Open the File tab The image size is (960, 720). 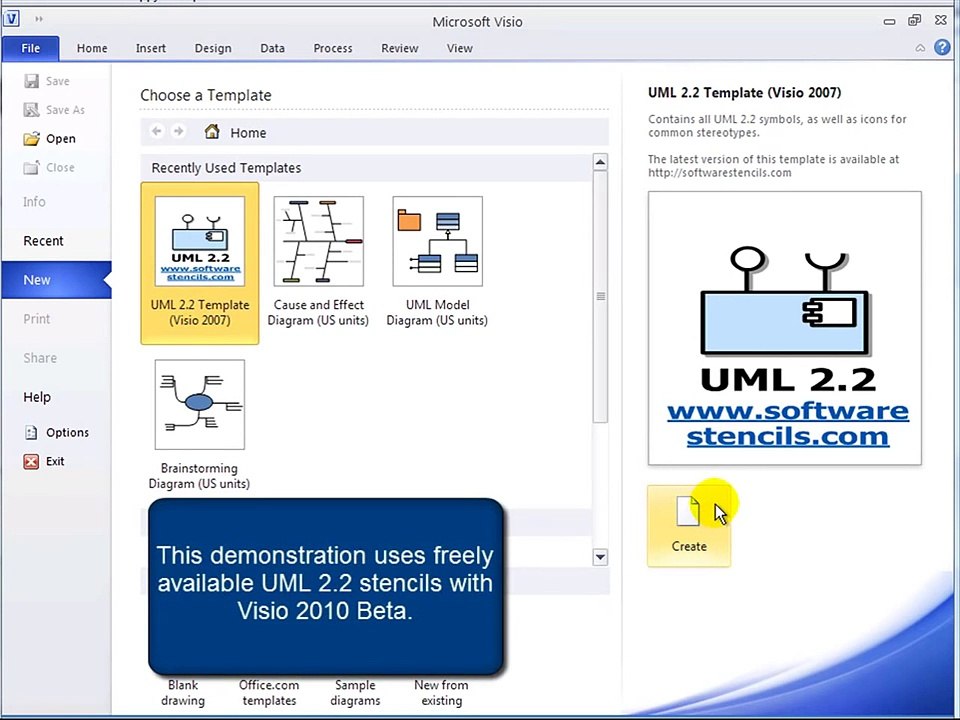[x=30, y=48]
